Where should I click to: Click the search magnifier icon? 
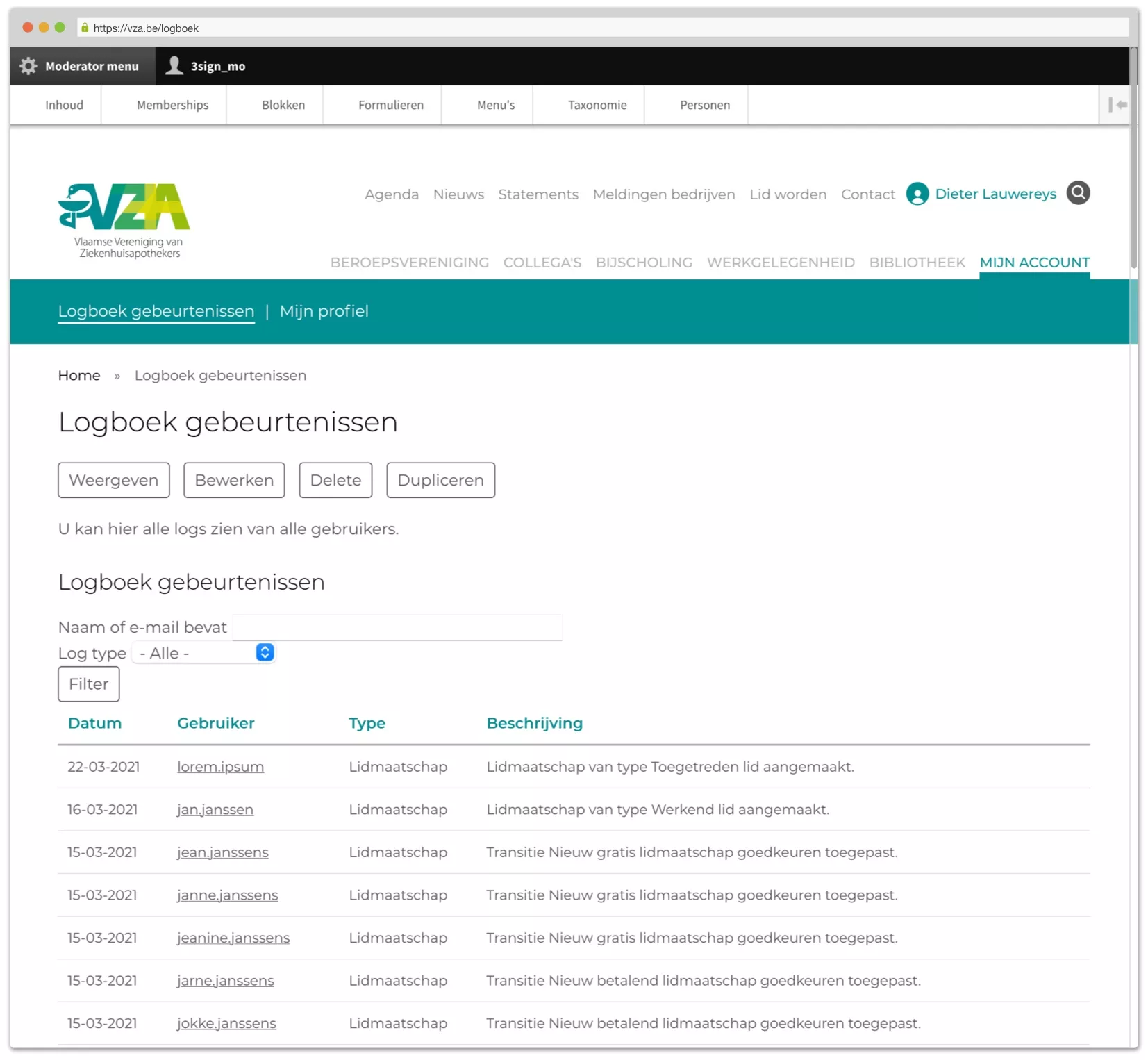coord(1078,193)
